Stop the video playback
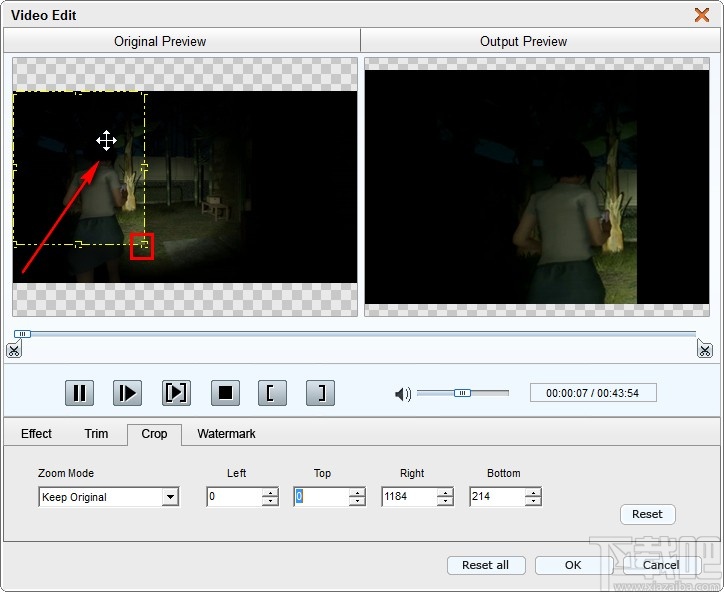This screenshot has height=592, width=724. point(226,393)
